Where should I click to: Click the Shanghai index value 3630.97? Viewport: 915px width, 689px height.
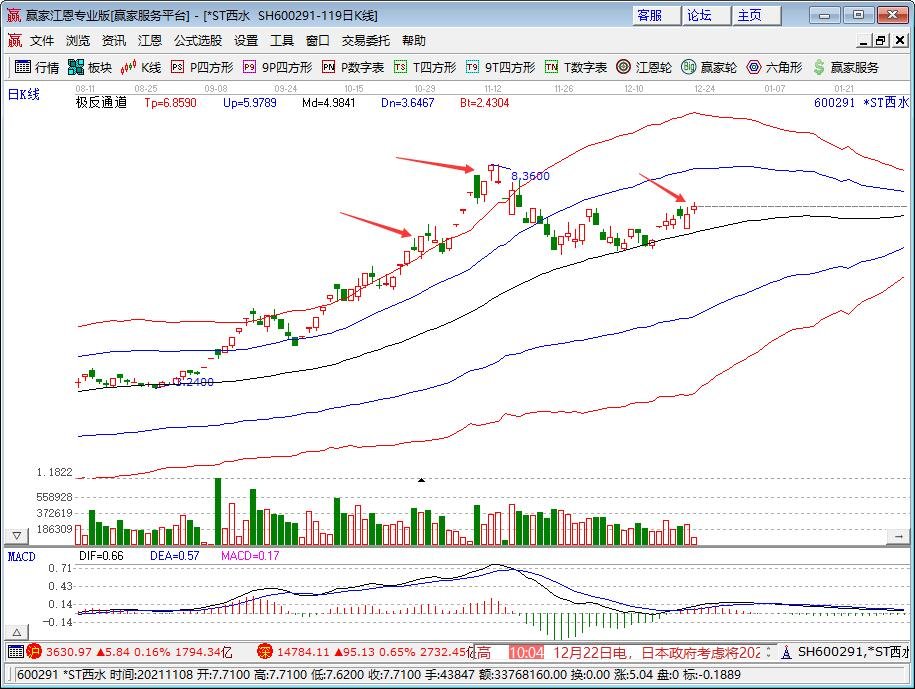pos(69,652)
